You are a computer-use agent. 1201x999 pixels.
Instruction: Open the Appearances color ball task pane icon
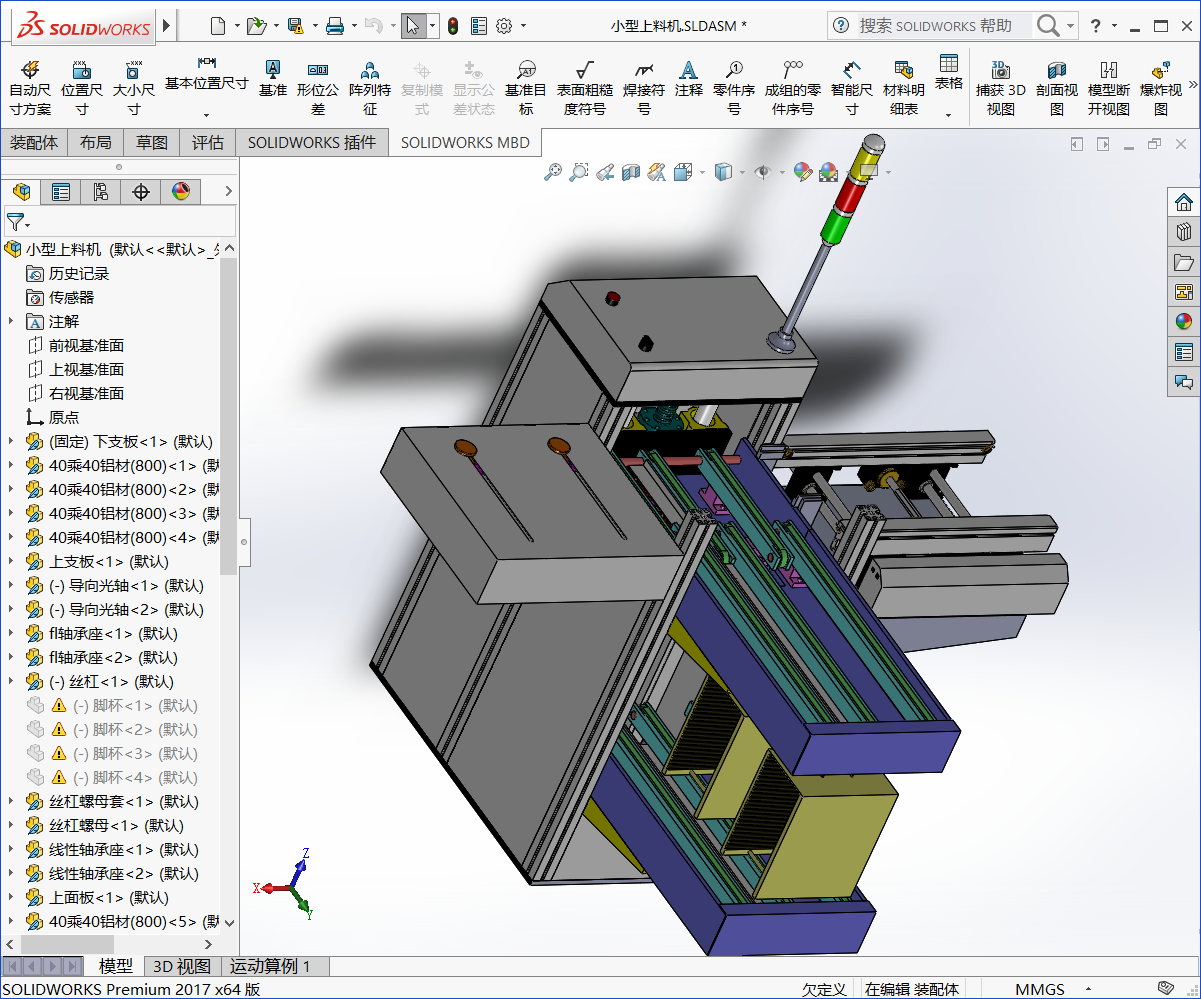(x=1184, y=322)
